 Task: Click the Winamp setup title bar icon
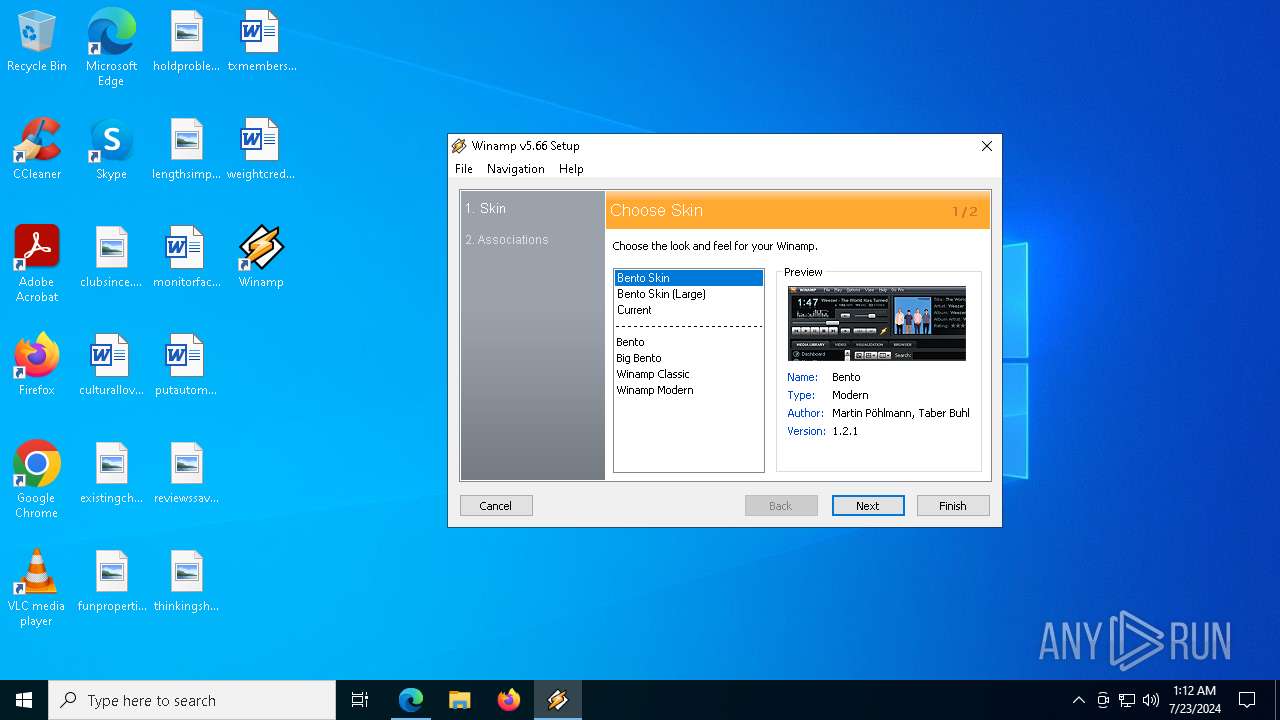(459, 146)
